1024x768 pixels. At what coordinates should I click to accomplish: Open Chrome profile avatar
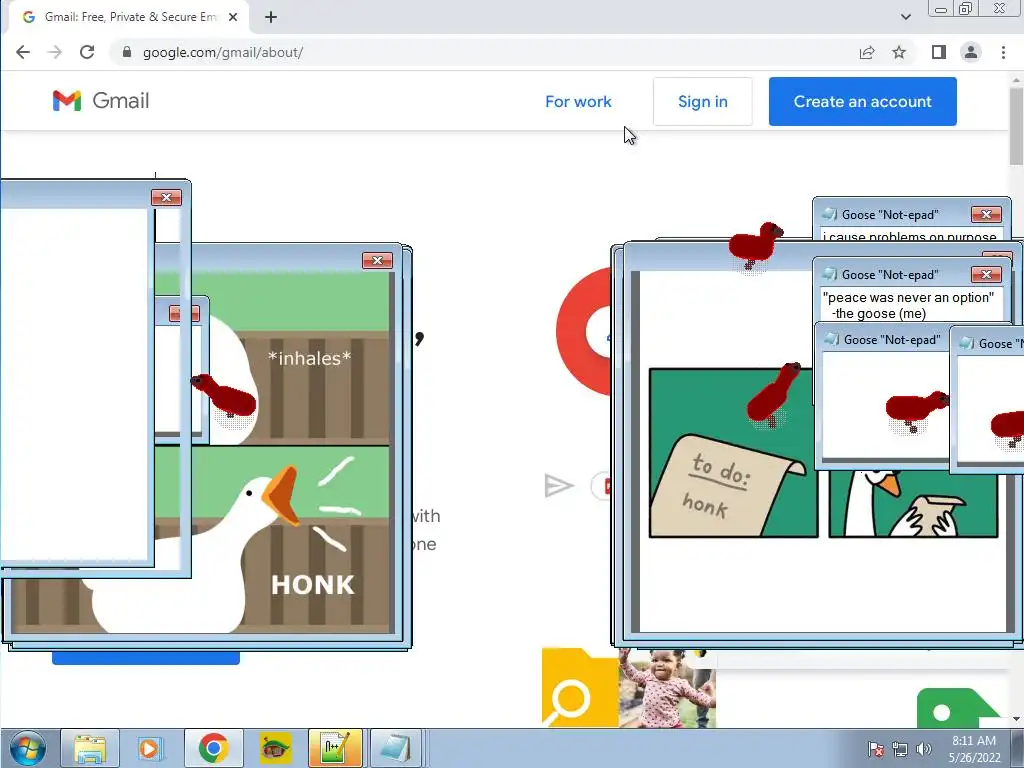click(971, 52)
